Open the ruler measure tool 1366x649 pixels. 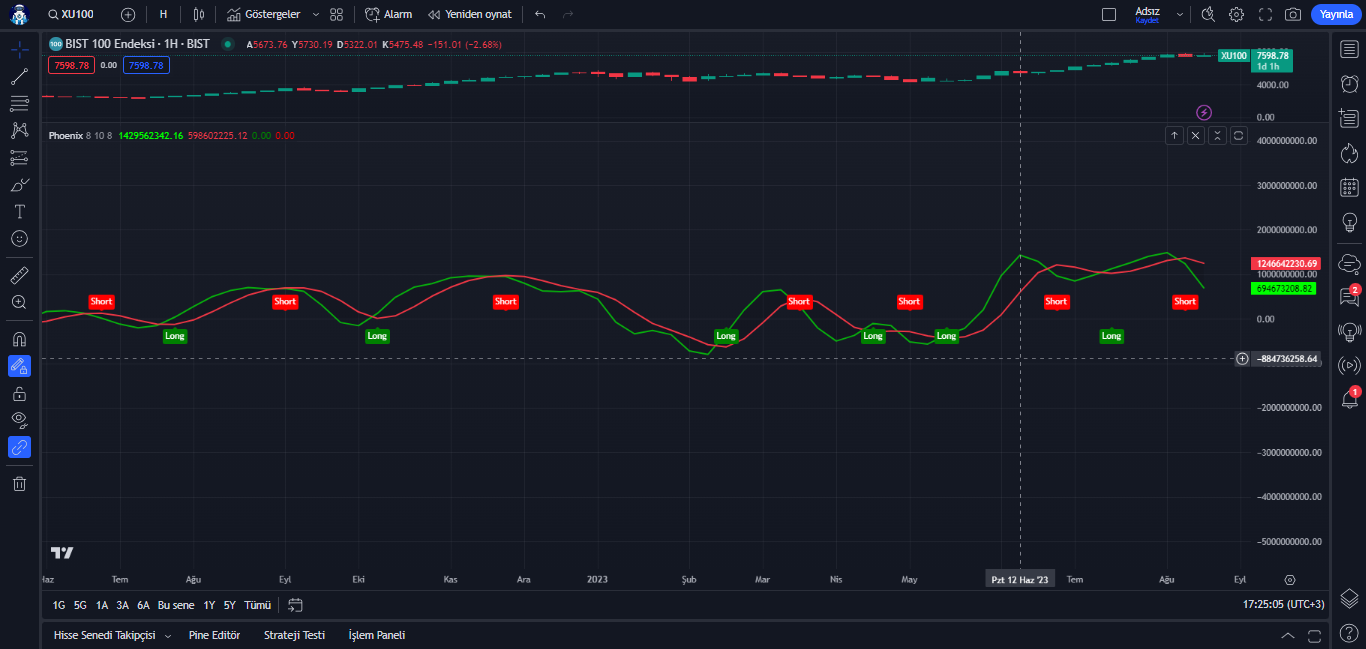point(19,275)
